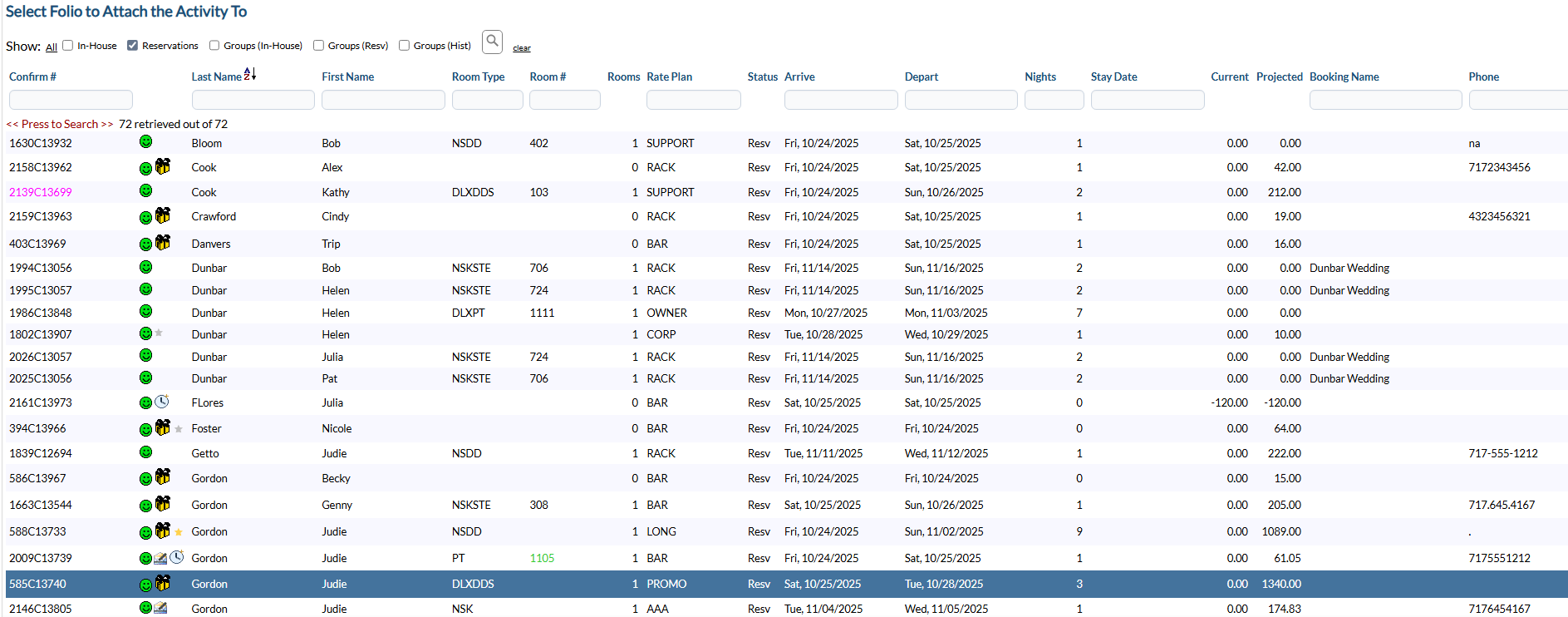Click the magnifier search icon
This screenshot has width=1568, height=617.
[x=492, y=42]
